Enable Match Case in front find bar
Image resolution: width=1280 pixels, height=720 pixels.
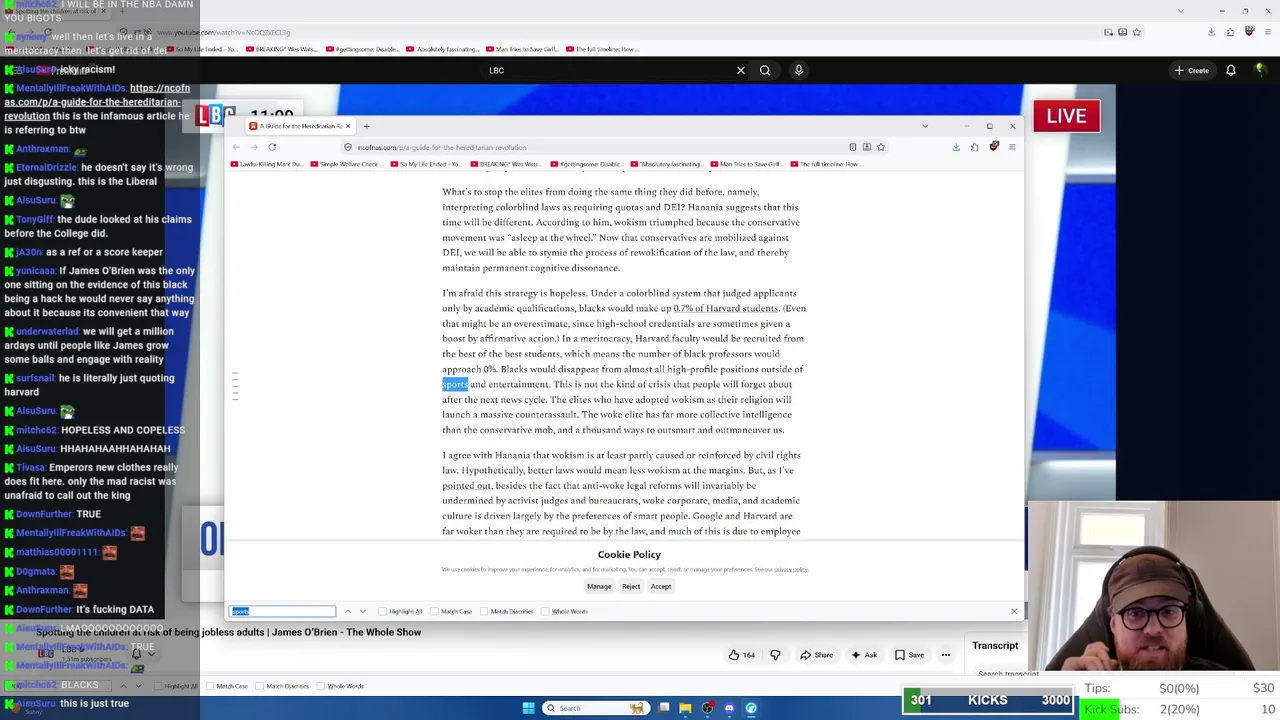(451, 611)
